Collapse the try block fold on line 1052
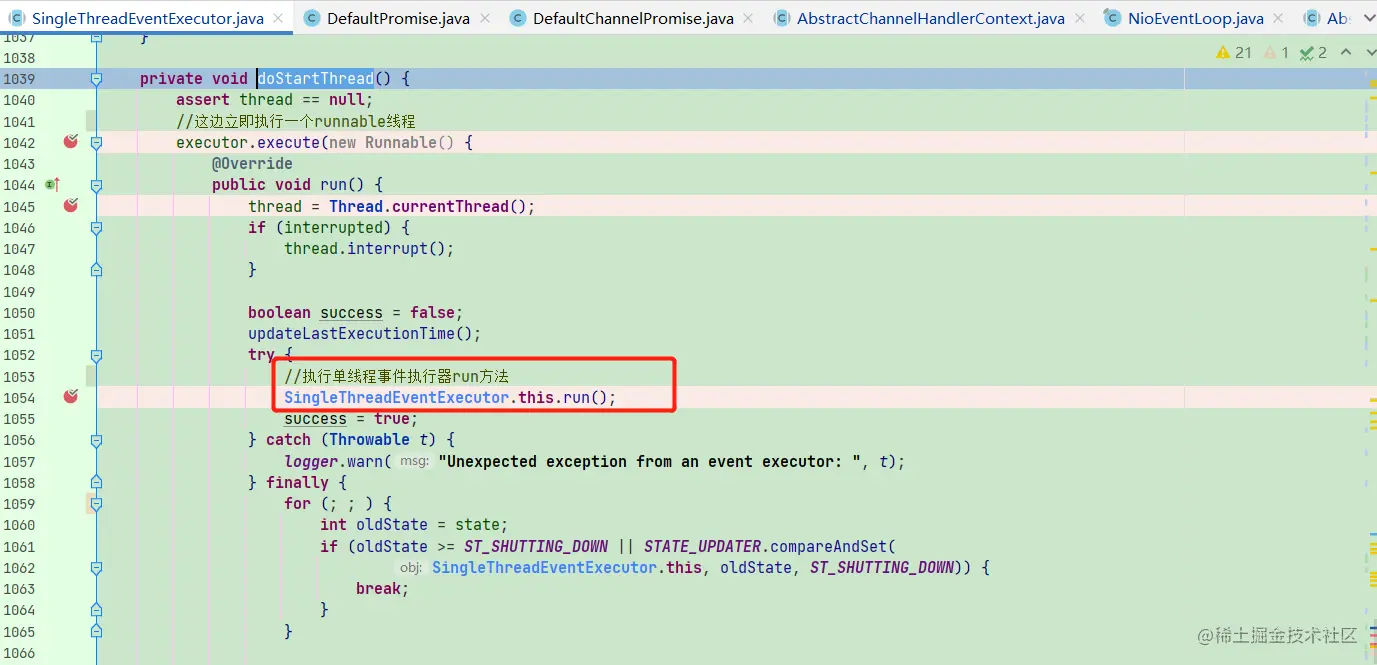Image resolution: width=1377 pixels, height=665 pixels. coord(96,355)
